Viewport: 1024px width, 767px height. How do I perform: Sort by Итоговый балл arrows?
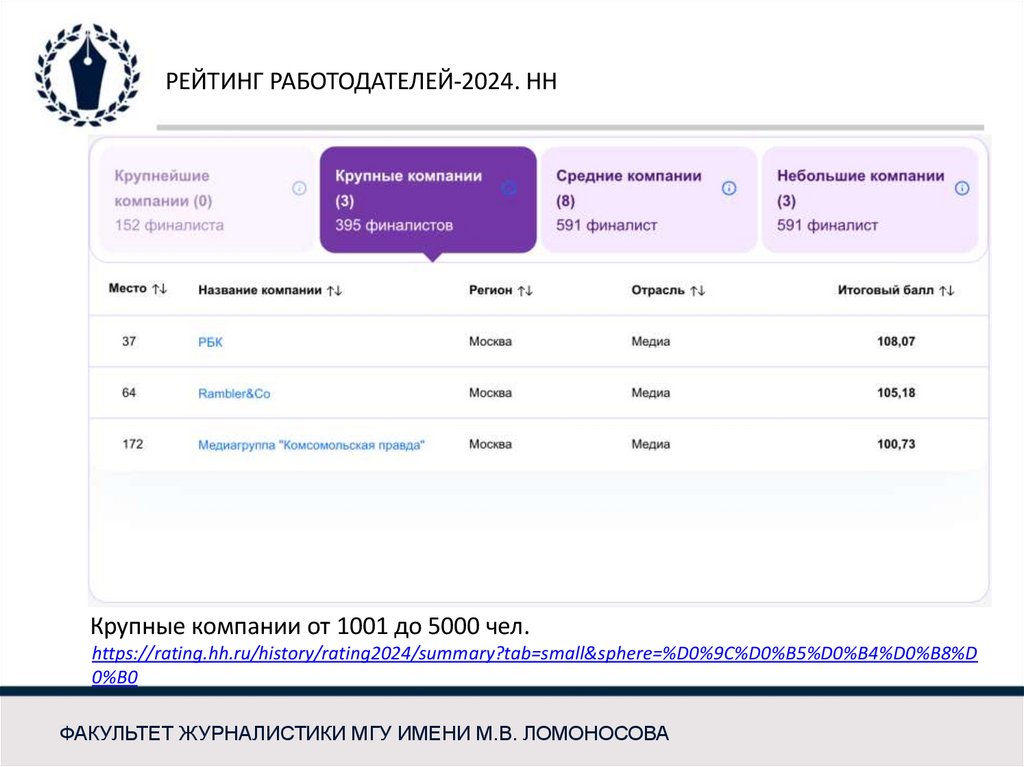[947, 290]
